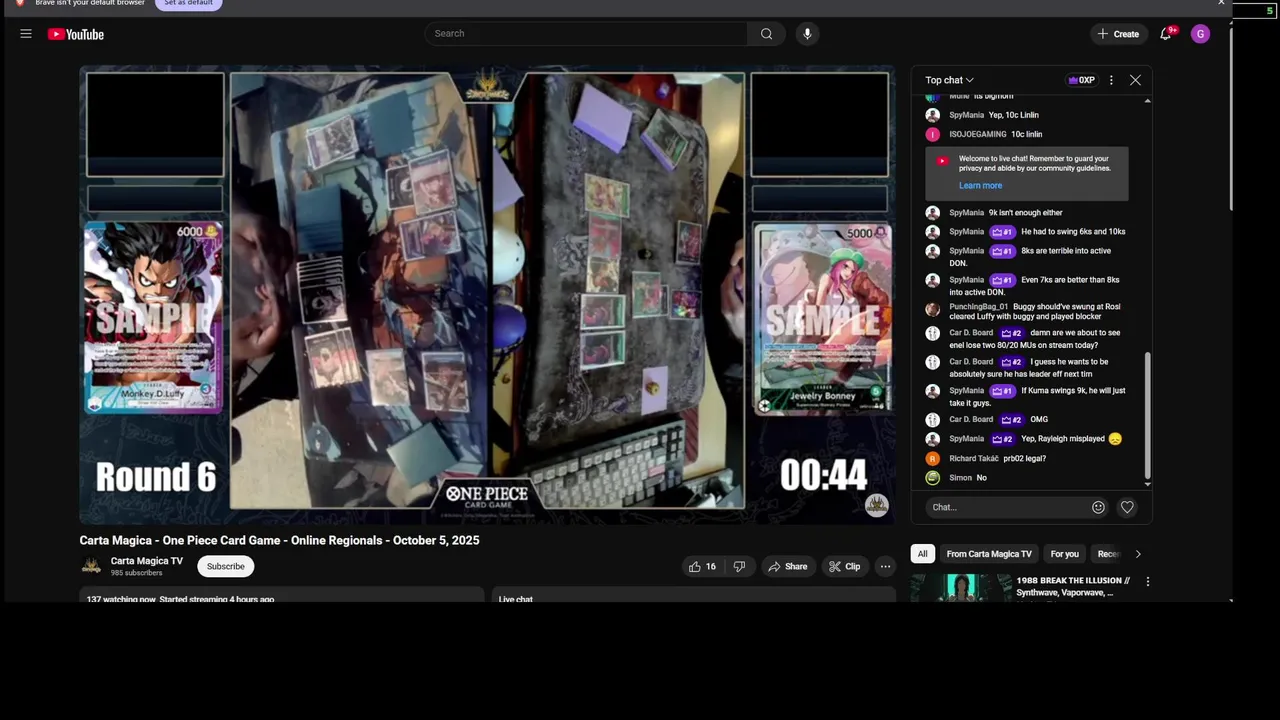Open more actions under the video

pyautogui.click(x=885, y=566)
